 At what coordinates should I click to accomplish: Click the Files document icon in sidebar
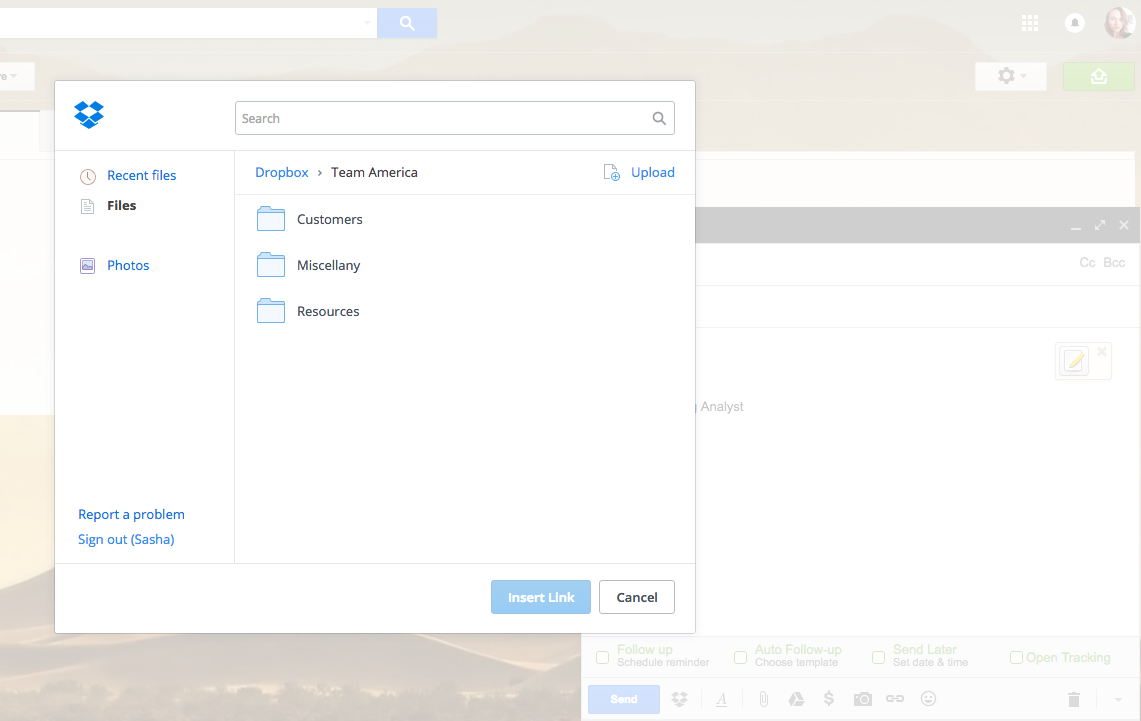pyautogui.click(x=87, y=206)
